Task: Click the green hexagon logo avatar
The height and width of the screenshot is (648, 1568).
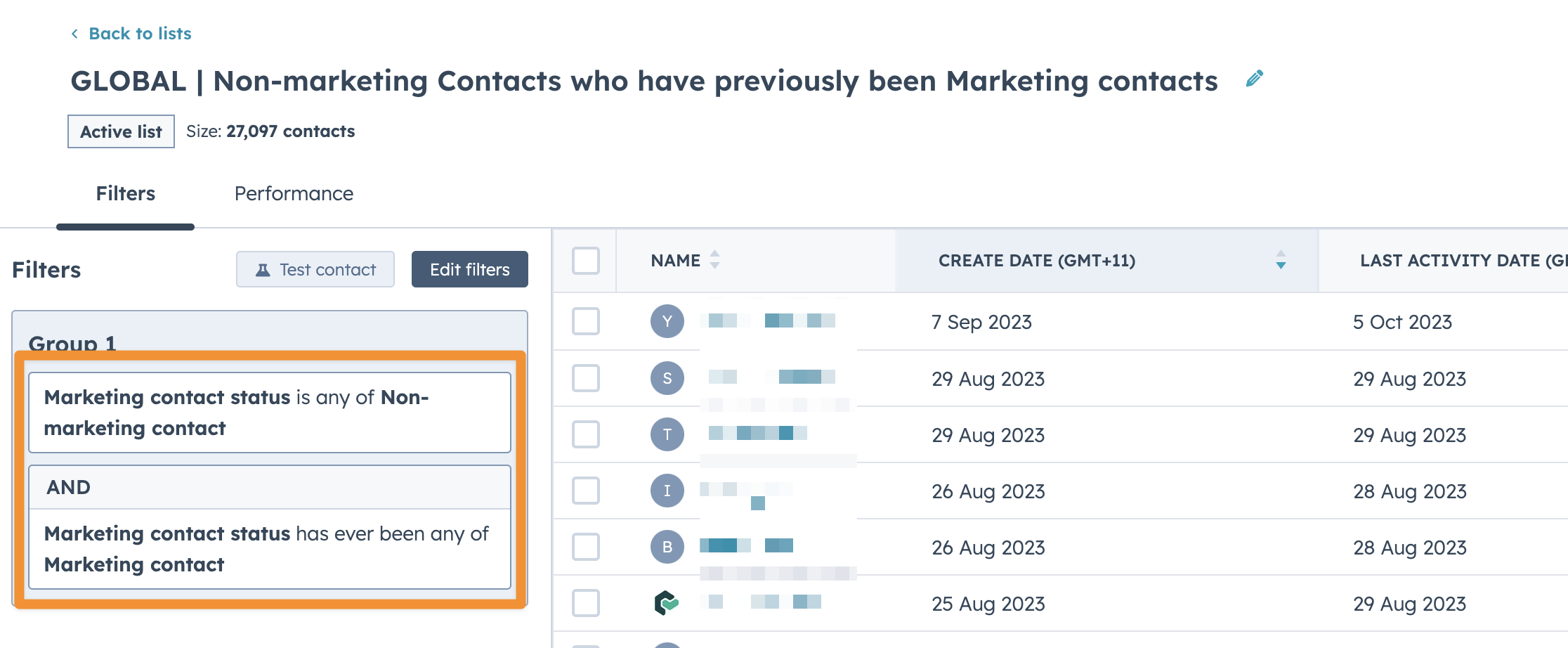Action: click(x=666, y=602)
